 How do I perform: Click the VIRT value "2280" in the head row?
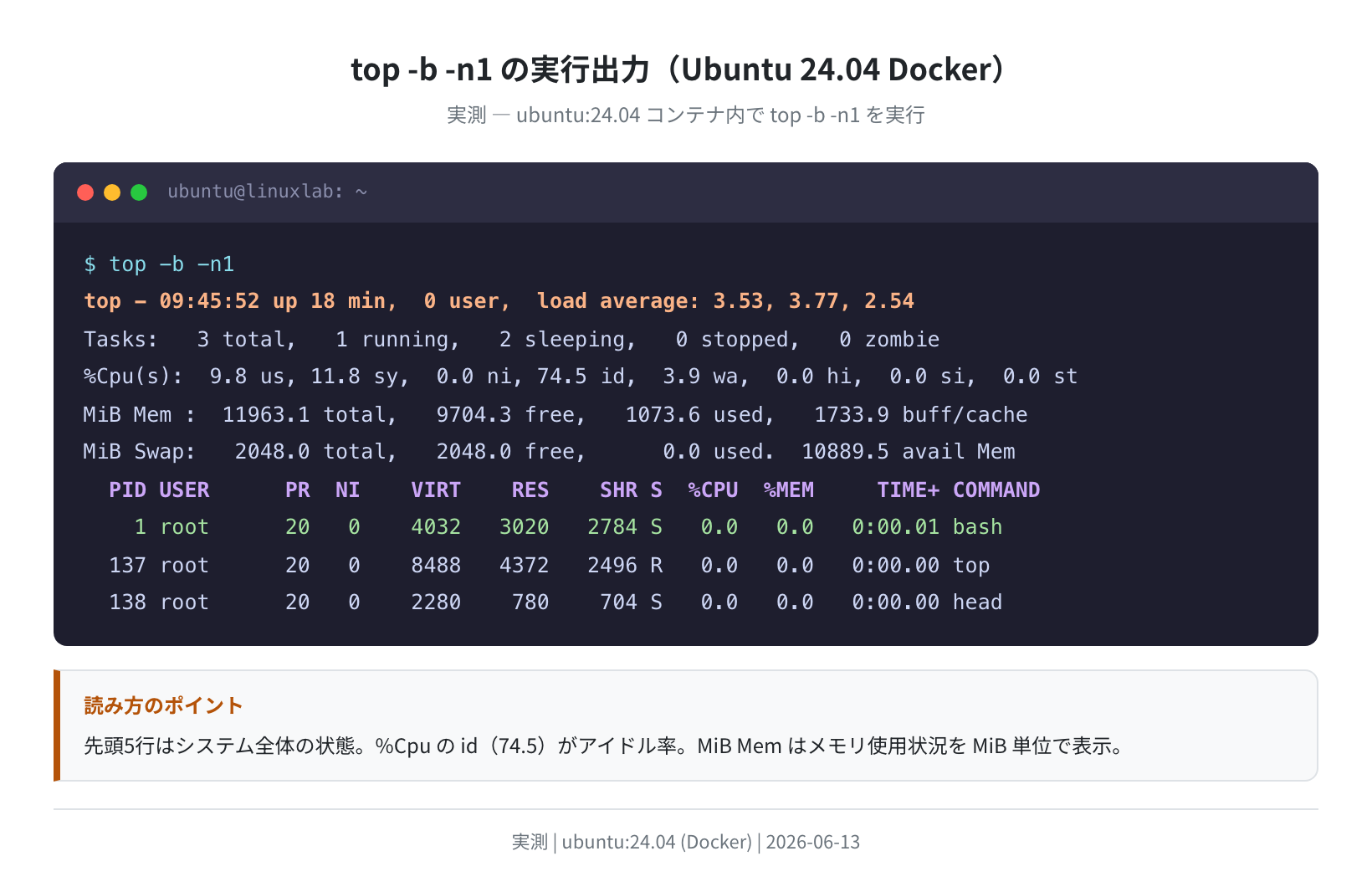click(436, 602)
